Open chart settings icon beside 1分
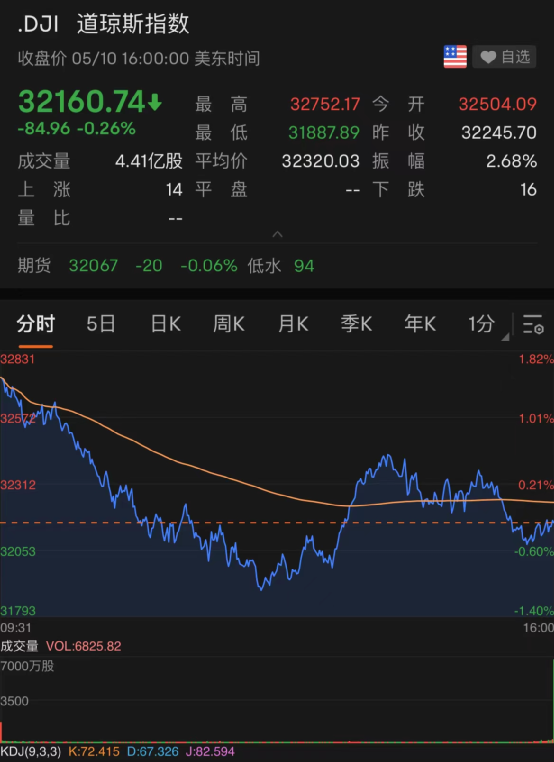The height and width of the screenshot is (762, 554). click(x=533, y=324)
